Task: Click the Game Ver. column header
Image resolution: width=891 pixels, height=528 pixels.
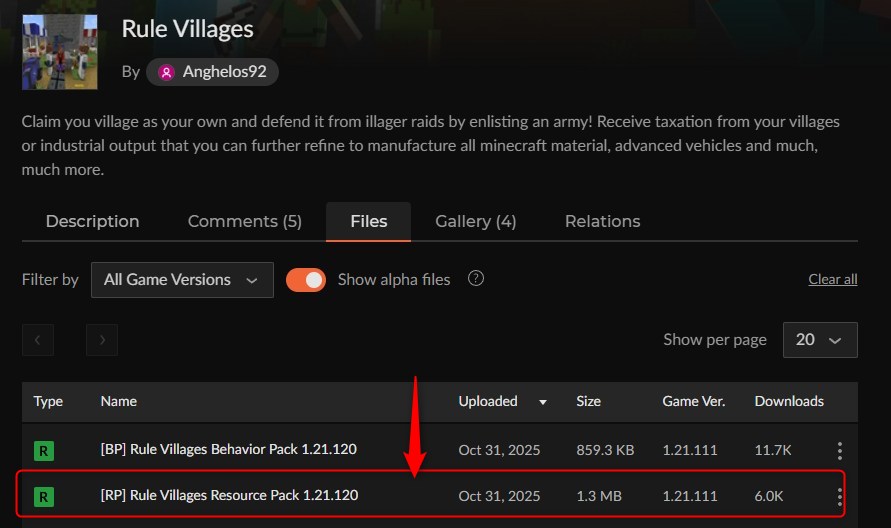Action: pos(693,401)
